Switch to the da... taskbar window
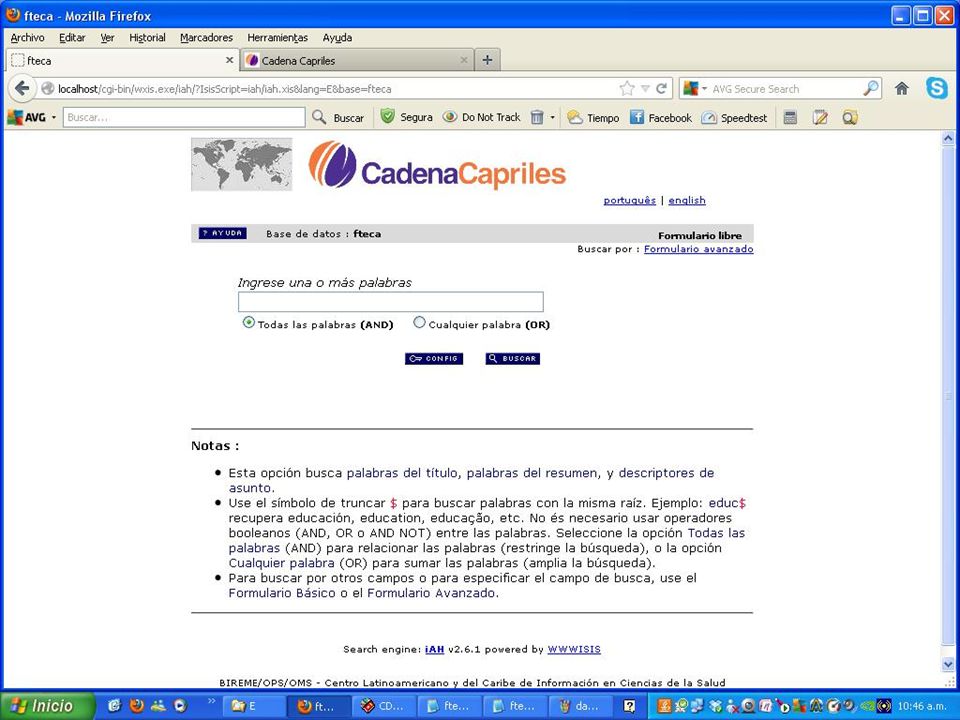 pyautogui.click(x=579, y=705)
